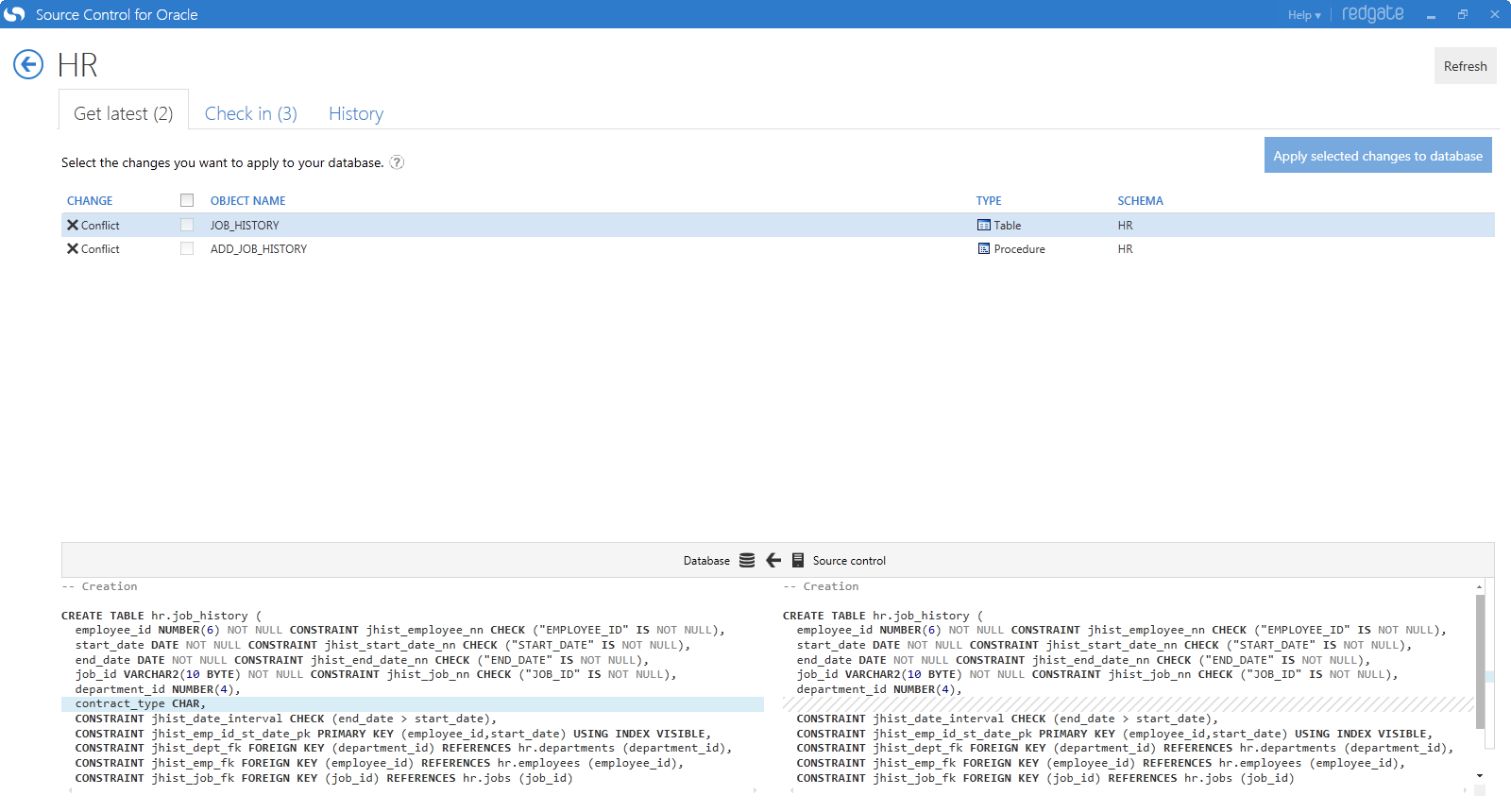Toggle the select-all checkbox in header
Screen dimensions: 1511x812
[187, 200]
